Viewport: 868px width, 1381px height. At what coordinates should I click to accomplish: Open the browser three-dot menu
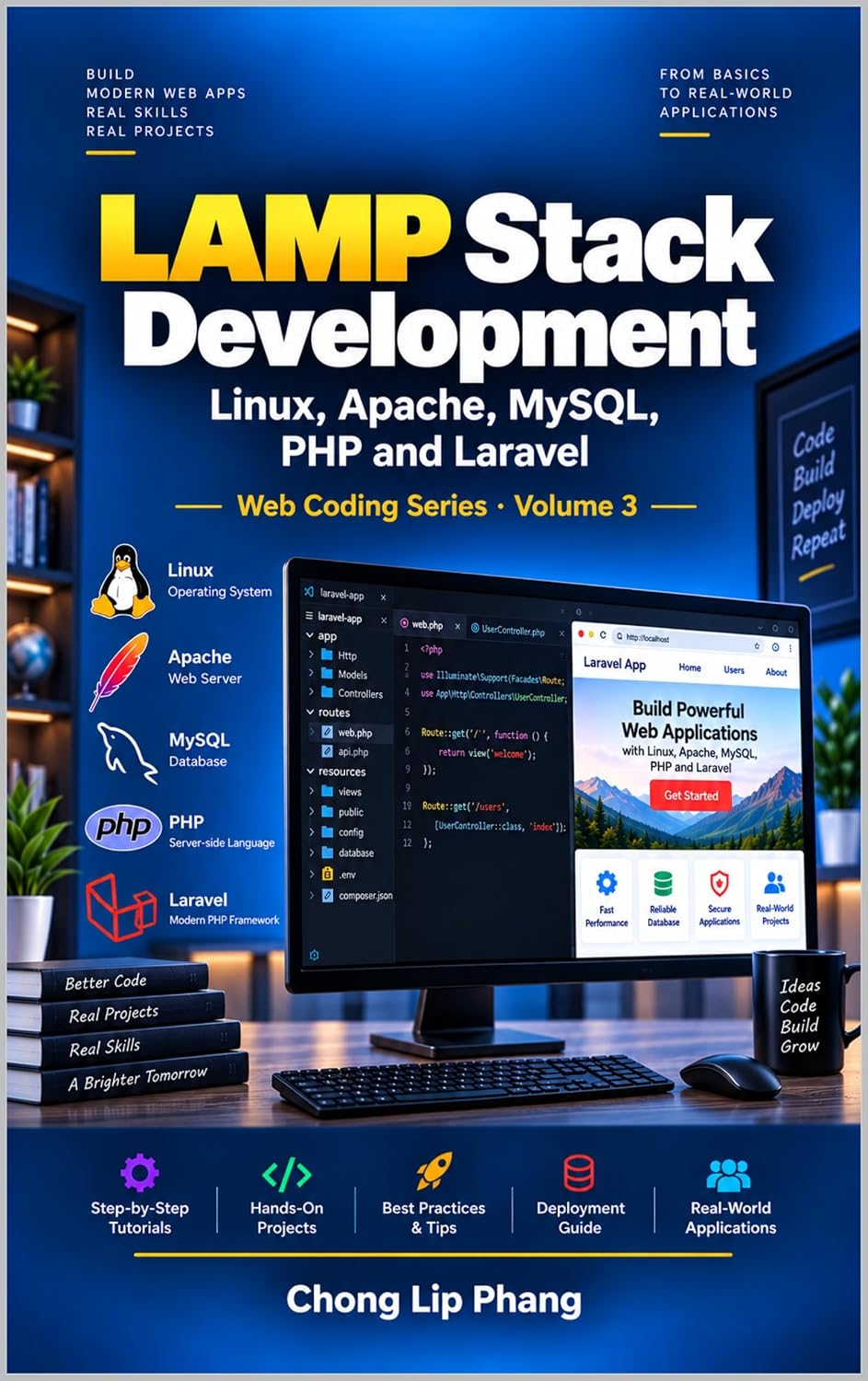[x=791, y=648]
